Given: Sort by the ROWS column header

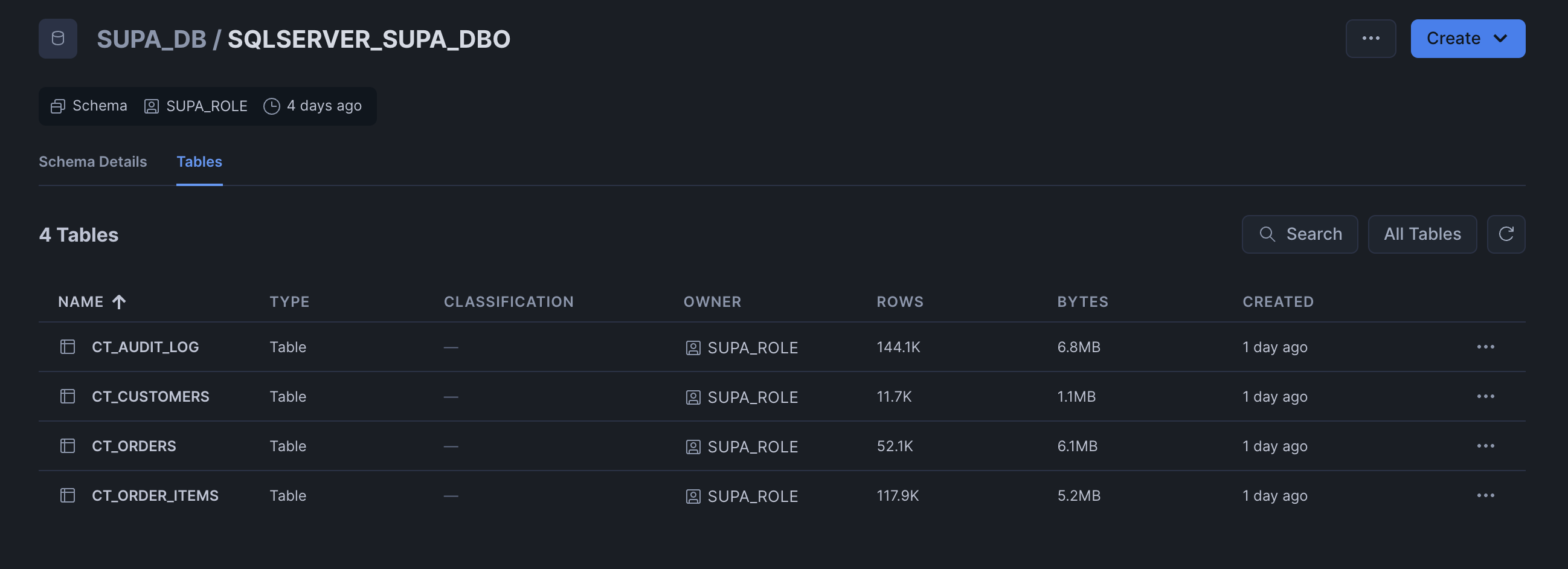Looking at the screenshot, I should [x=899, y=302].
